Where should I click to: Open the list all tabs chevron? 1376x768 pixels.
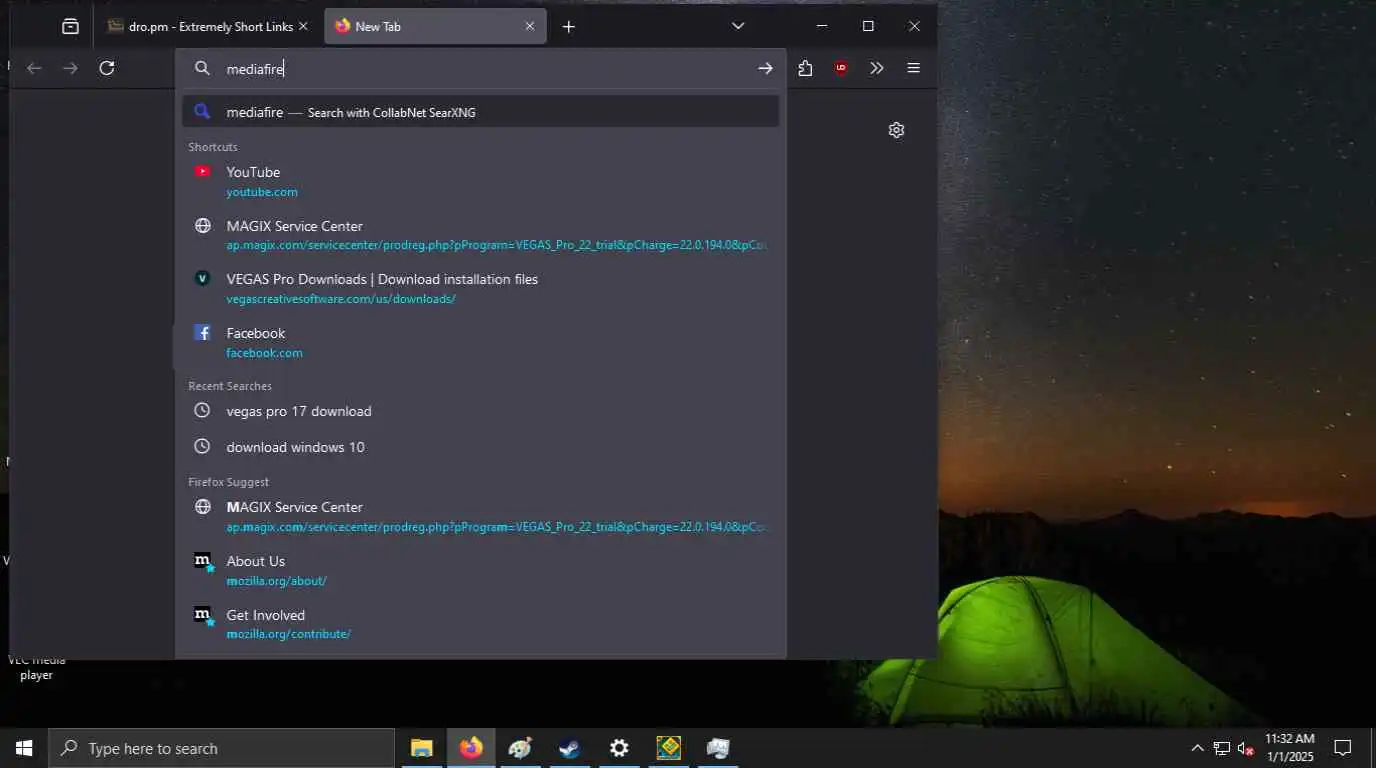738,26
